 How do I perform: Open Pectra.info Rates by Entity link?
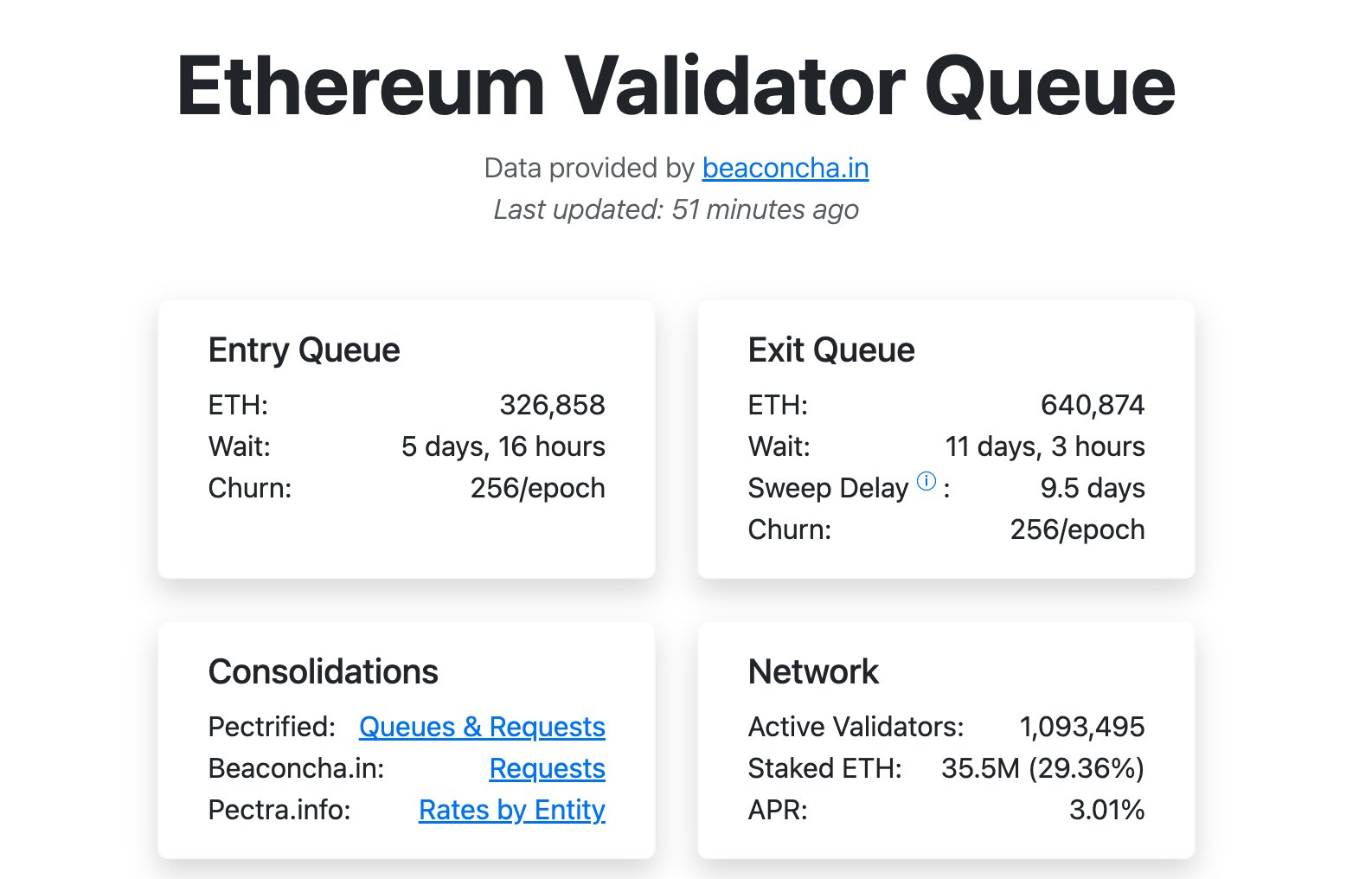tap(512, 810)
